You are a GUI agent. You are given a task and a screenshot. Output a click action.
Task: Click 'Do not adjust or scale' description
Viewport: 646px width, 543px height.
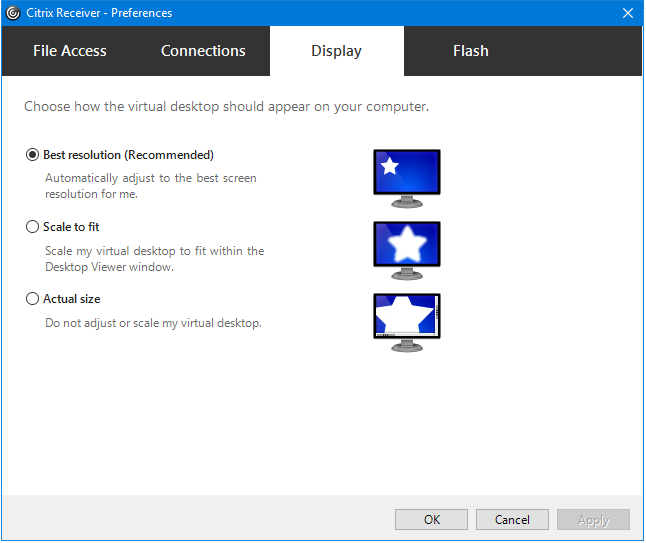(x=153, y=323)
